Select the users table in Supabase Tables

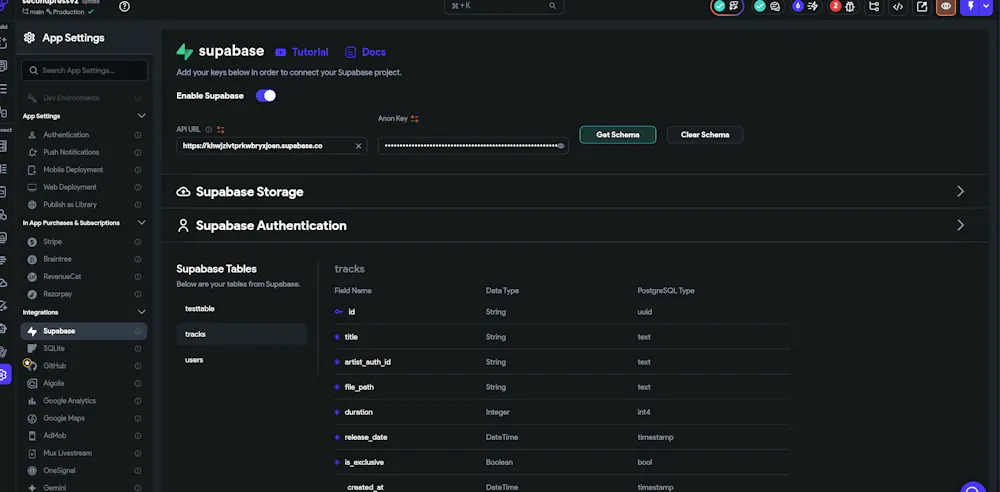194,359
